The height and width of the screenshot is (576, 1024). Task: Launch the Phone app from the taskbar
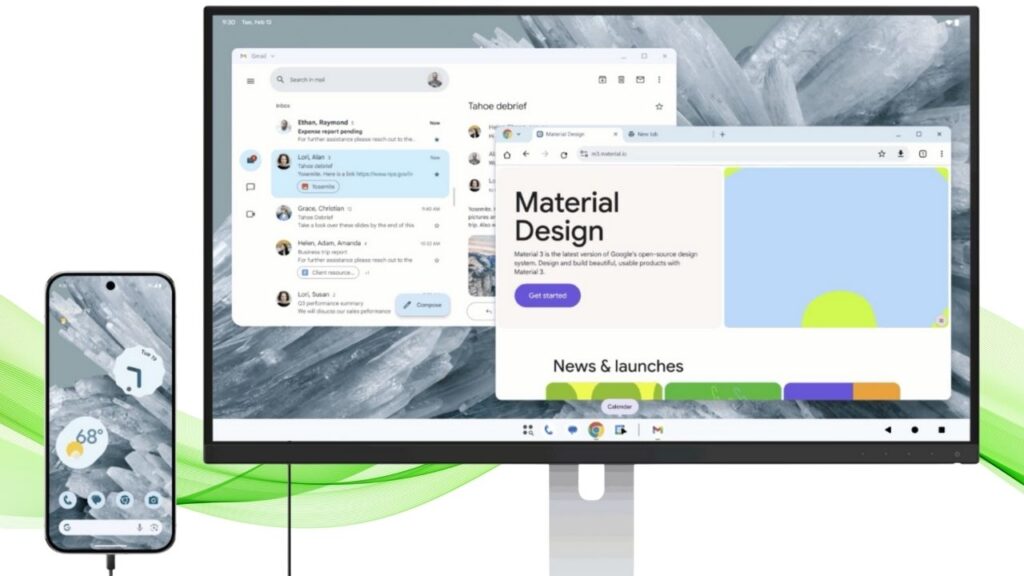(x=549, y=430)
